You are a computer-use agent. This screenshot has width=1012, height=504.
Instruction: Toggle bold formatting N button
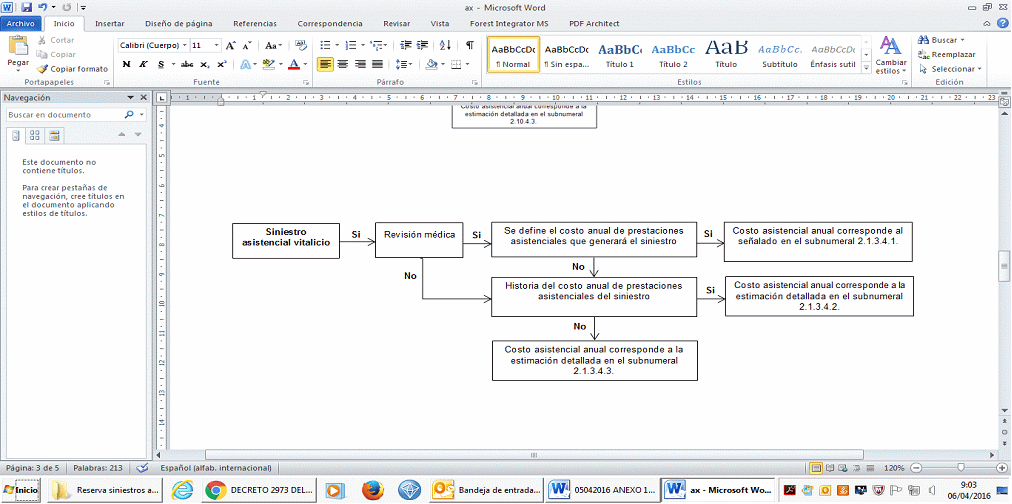(127, 64)
